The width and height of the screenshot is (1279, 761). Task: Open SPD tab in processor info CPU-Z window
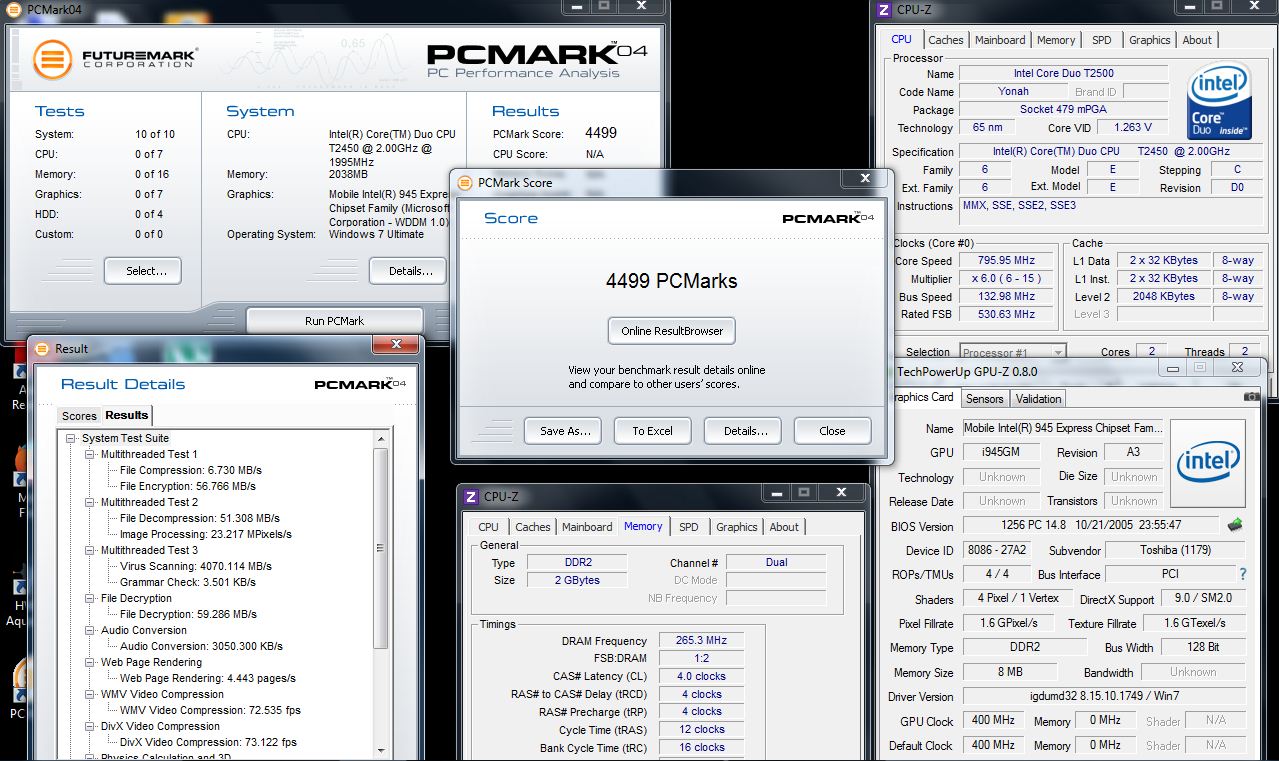(x=1101, y=40)
